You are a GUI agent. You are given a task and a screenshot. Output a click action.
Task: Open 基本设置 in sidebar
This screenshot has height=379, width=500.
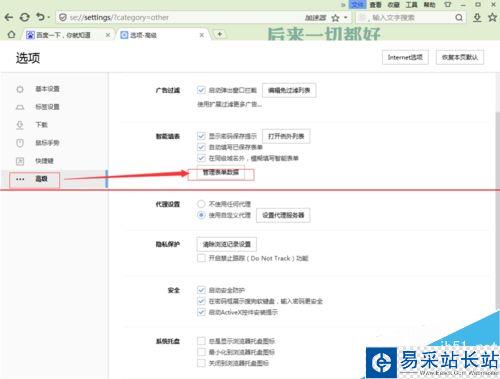click(x=47, y=89)
